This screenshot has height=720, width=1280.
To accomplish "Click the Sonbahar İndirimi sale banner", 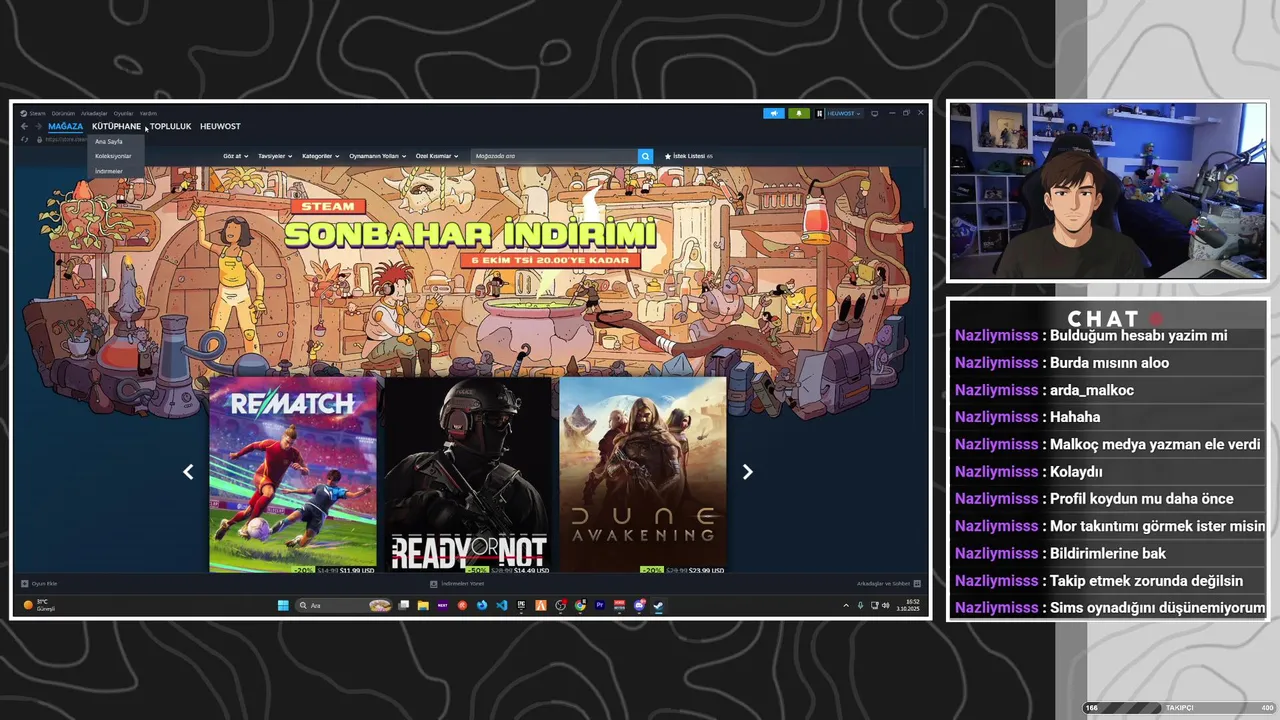I will coord(470,235).
